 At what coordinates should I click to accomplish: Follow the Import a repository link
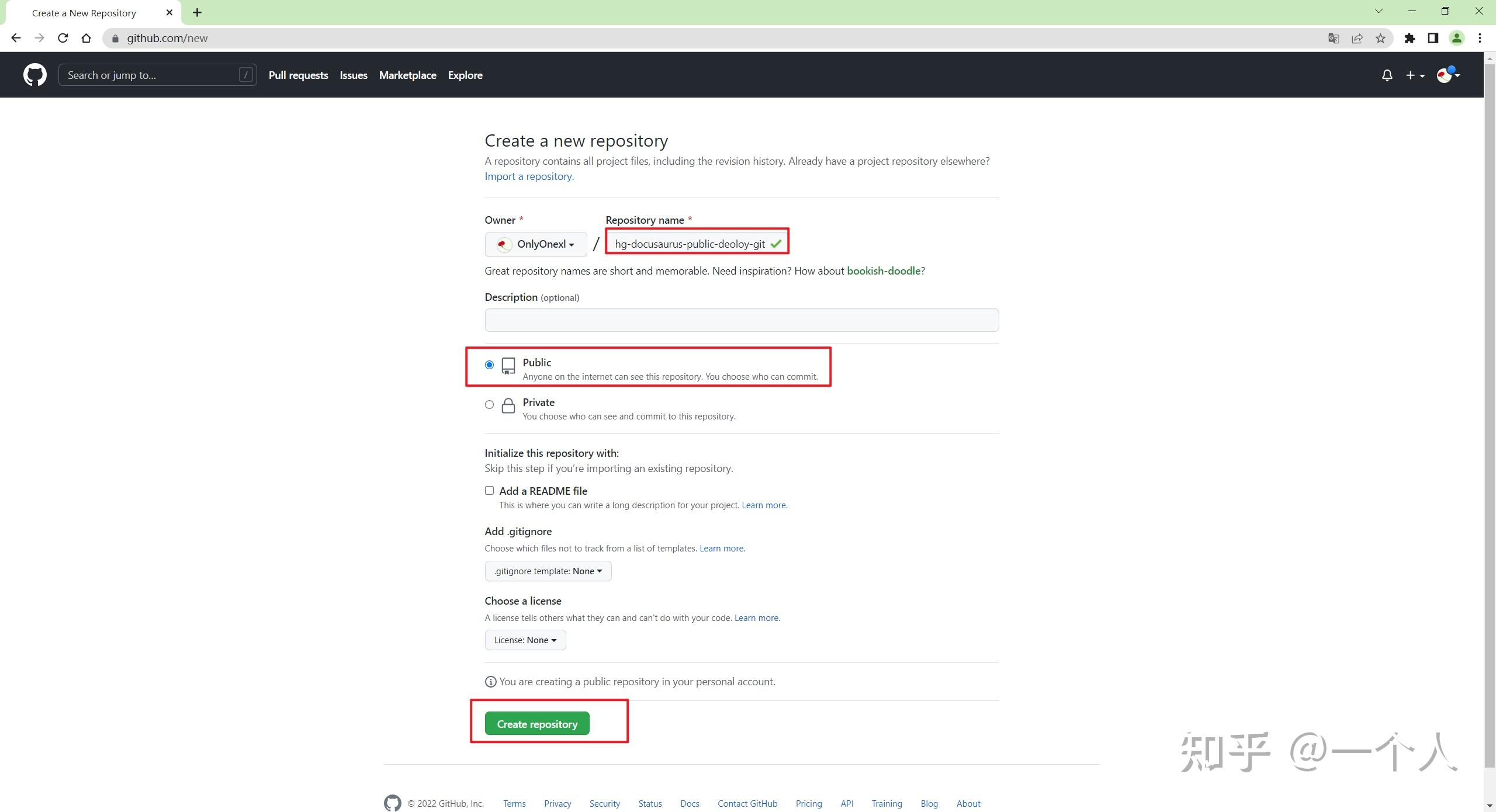click(x=529, y=176)
